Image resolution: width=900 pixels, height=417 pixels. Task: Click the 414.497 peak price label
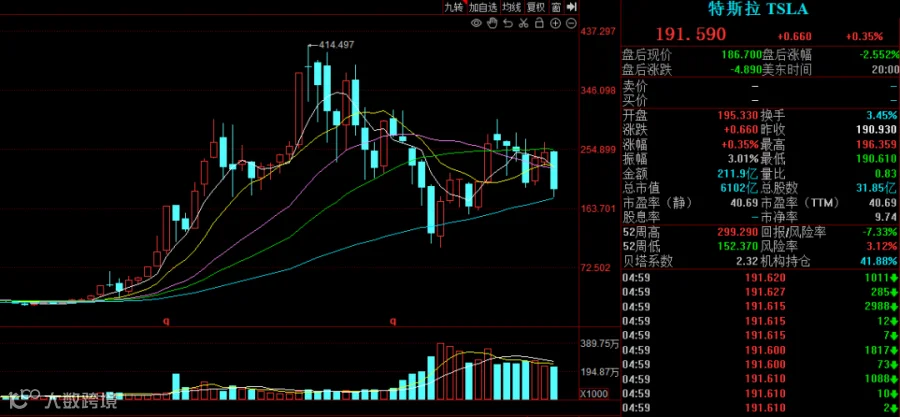[x=336, y=45]
